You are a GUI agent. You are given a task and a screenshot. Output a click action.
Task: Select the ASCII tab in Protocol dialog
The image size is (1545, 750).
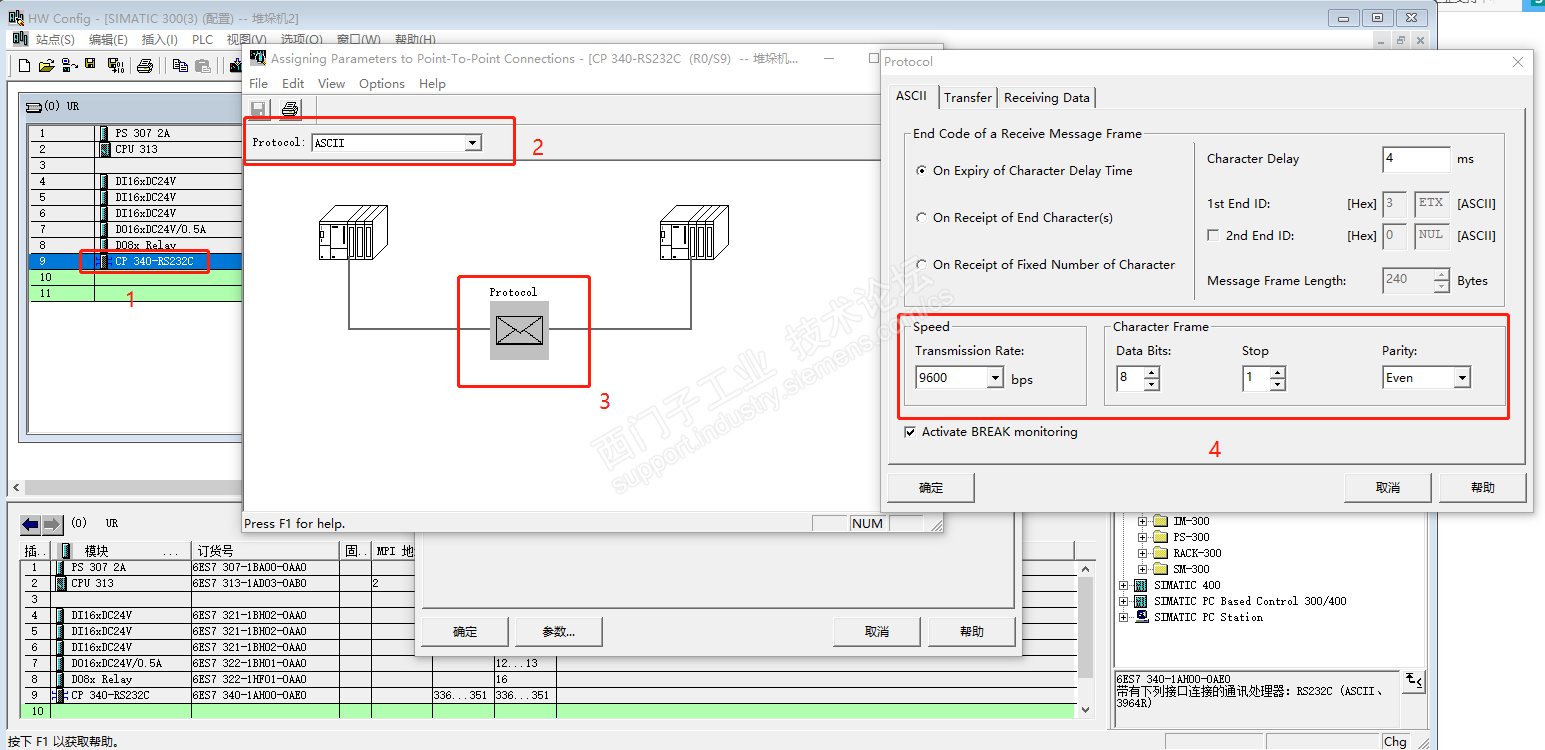[911, 96]
